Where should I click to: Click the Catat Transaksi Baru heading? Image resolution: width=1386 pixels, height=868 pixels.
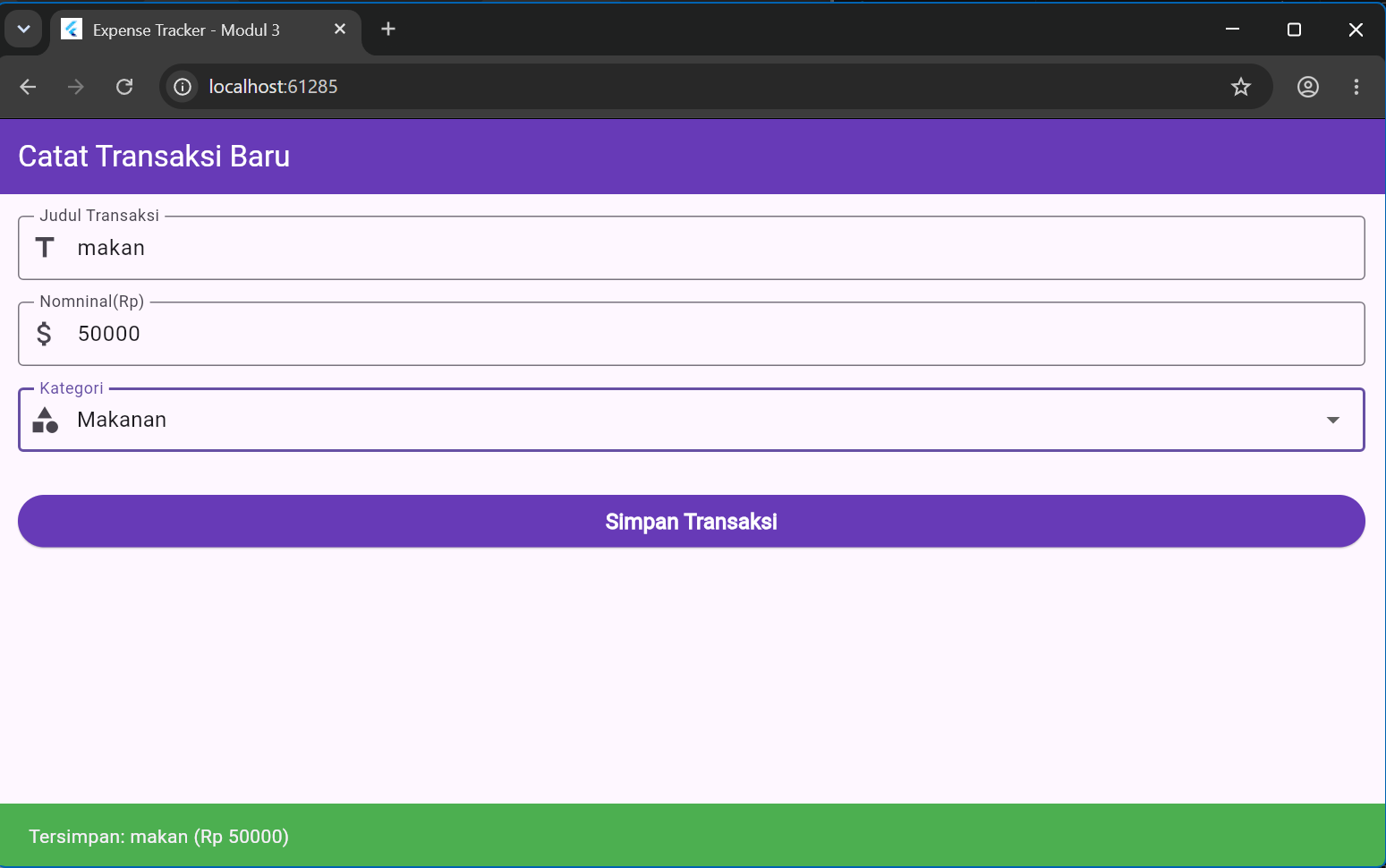point(154,157)
